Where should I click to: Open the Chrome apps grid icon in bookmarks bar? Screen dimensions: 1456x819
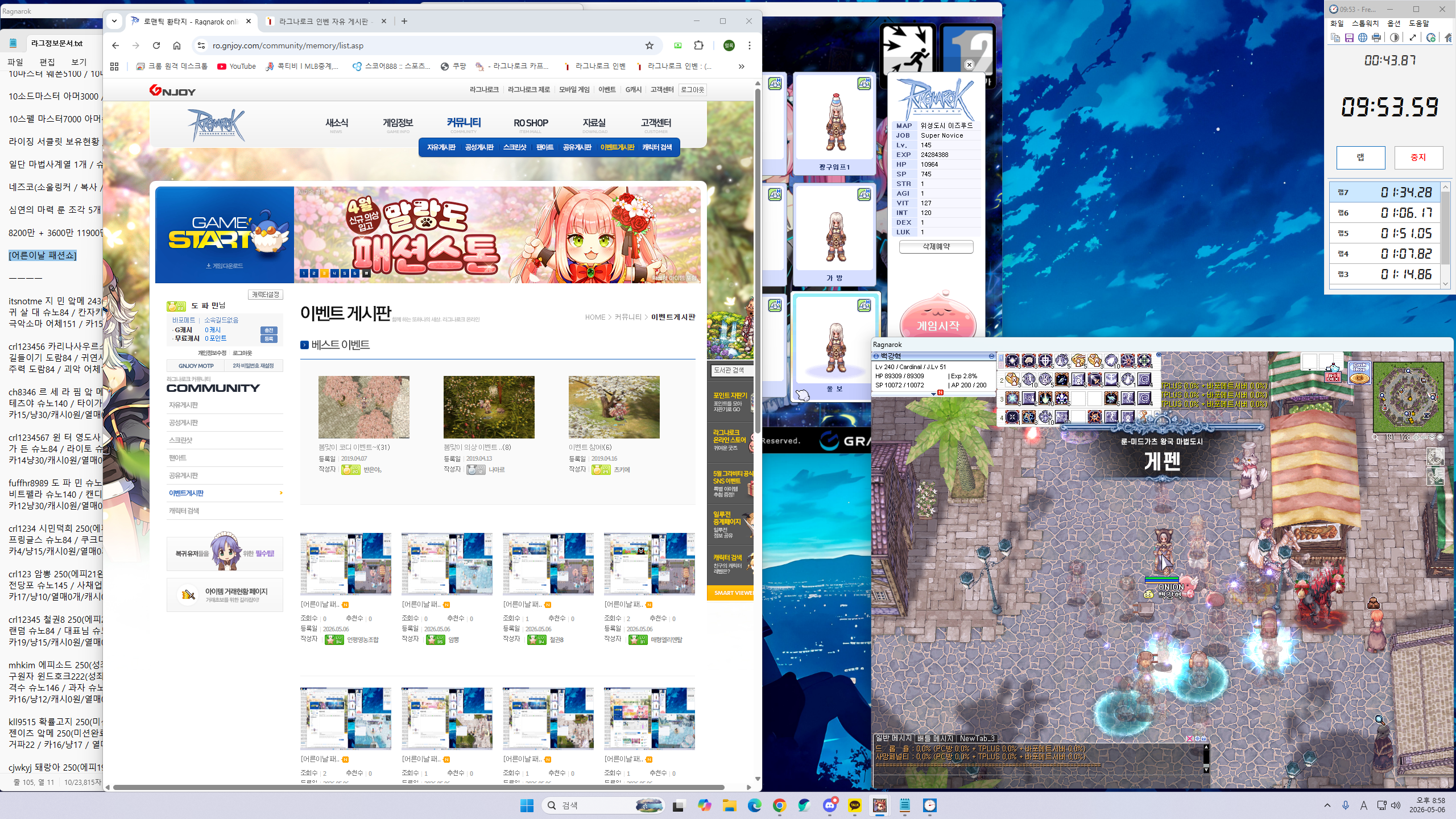(114, 67)
